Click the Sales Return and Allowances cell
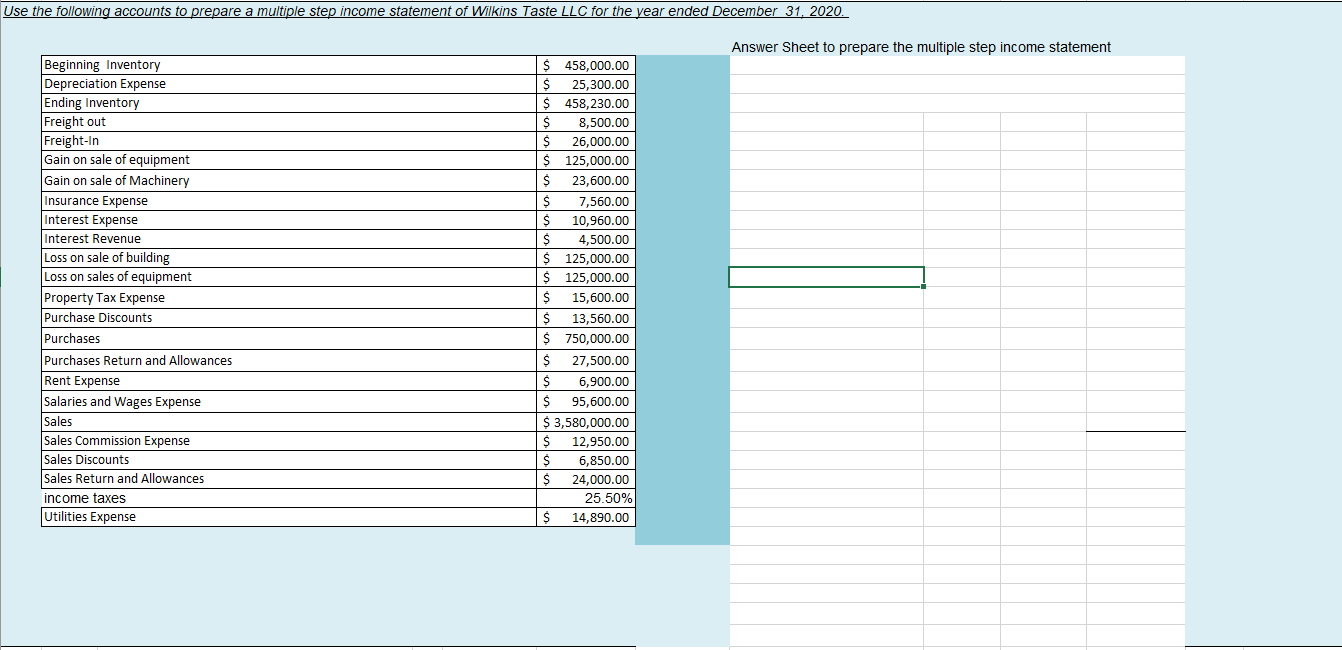The image size is (1342, 650). coord(290,479)
